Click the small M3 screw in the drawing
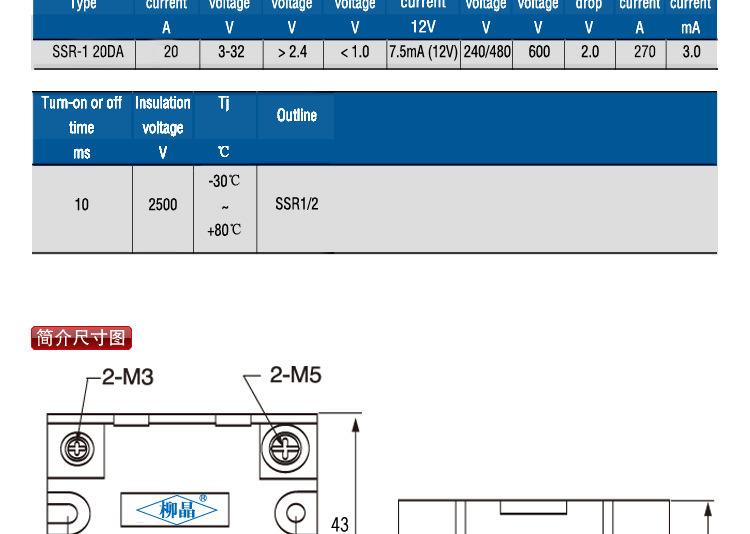The width and height of the screenshot is (750, 534). coord(77,449)
